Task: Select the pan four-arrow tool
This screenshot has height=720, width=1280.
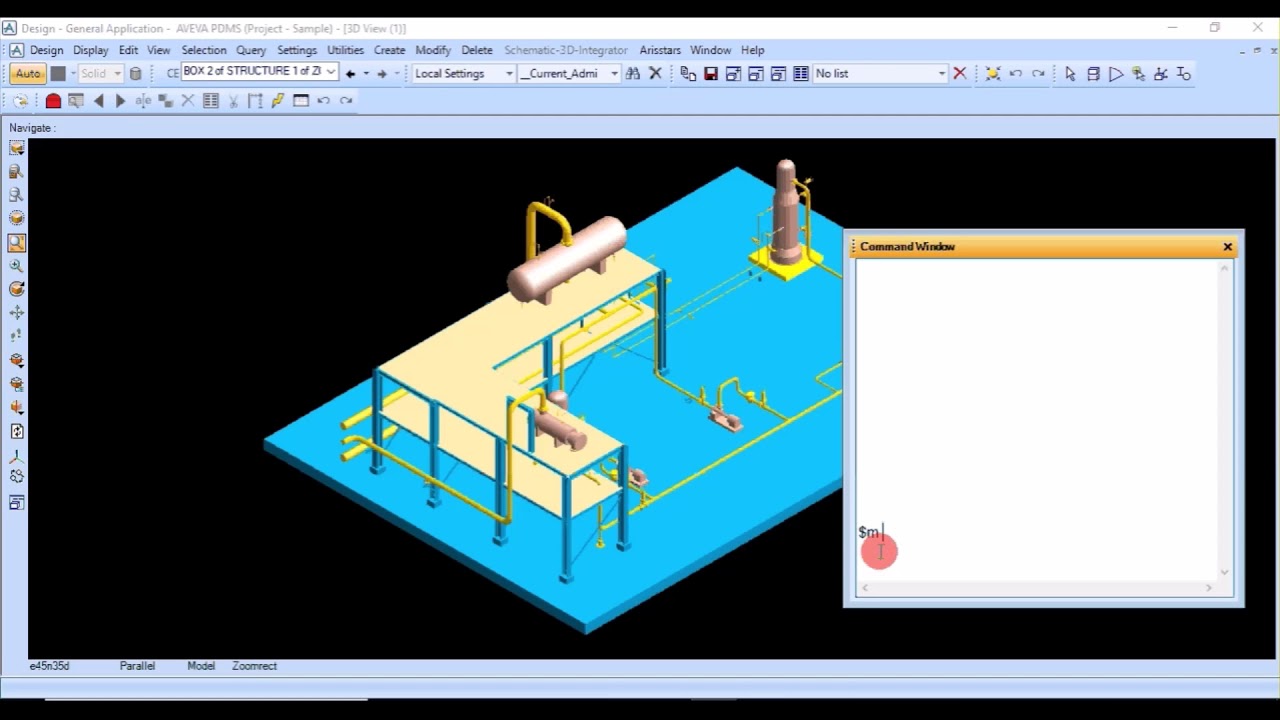Action: coord(17,313)
